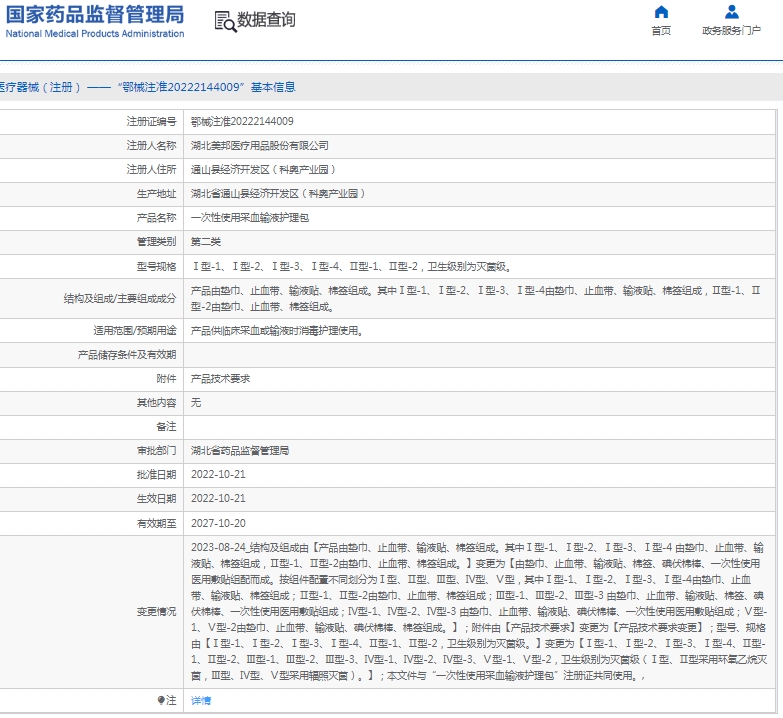Click the 数据查询 magnifier document icon
Viewport: 783px width, 718px height.
pyautogui.click(x=225, y=21)
